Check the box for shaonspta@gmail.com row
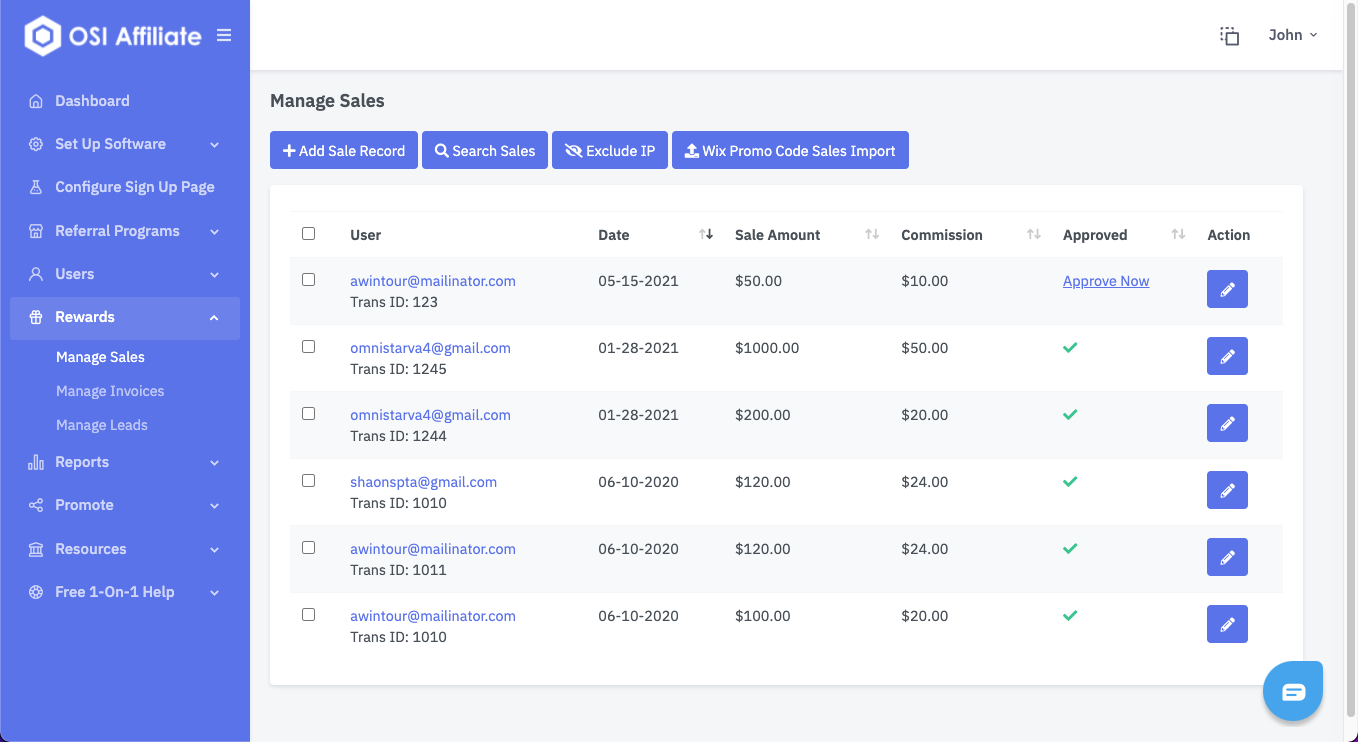 click(308, 481)
